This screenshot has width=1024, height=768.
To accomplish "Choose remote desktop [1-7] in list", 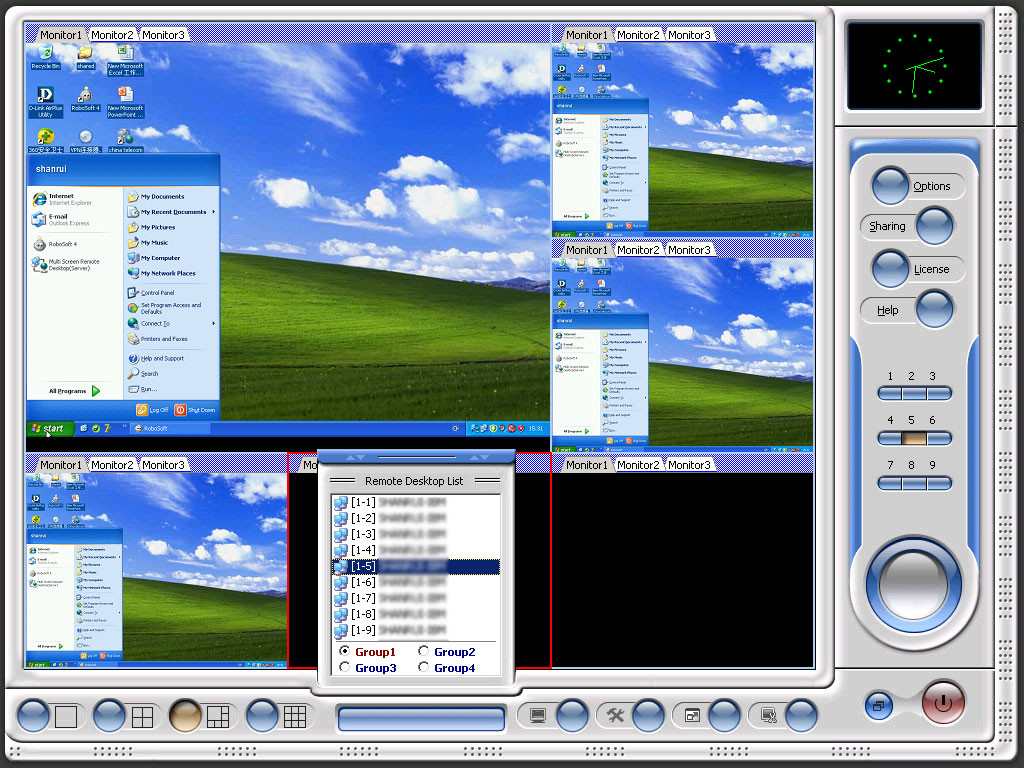I will tap(416, 599).
